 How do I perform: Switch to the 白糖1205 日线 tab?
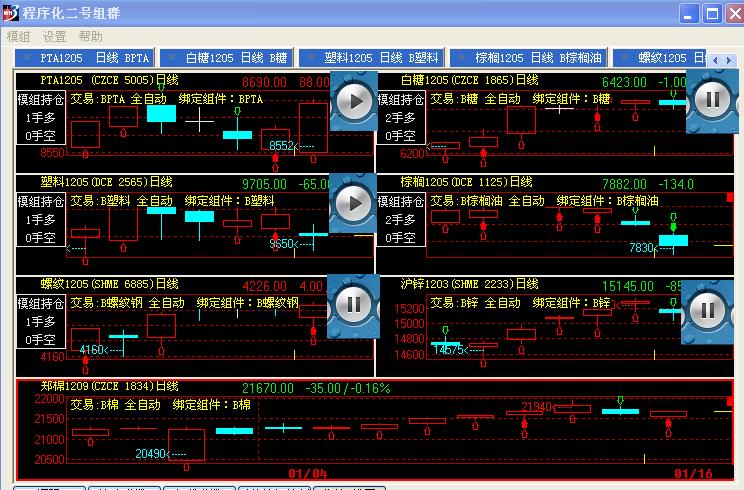pos(226,58)
